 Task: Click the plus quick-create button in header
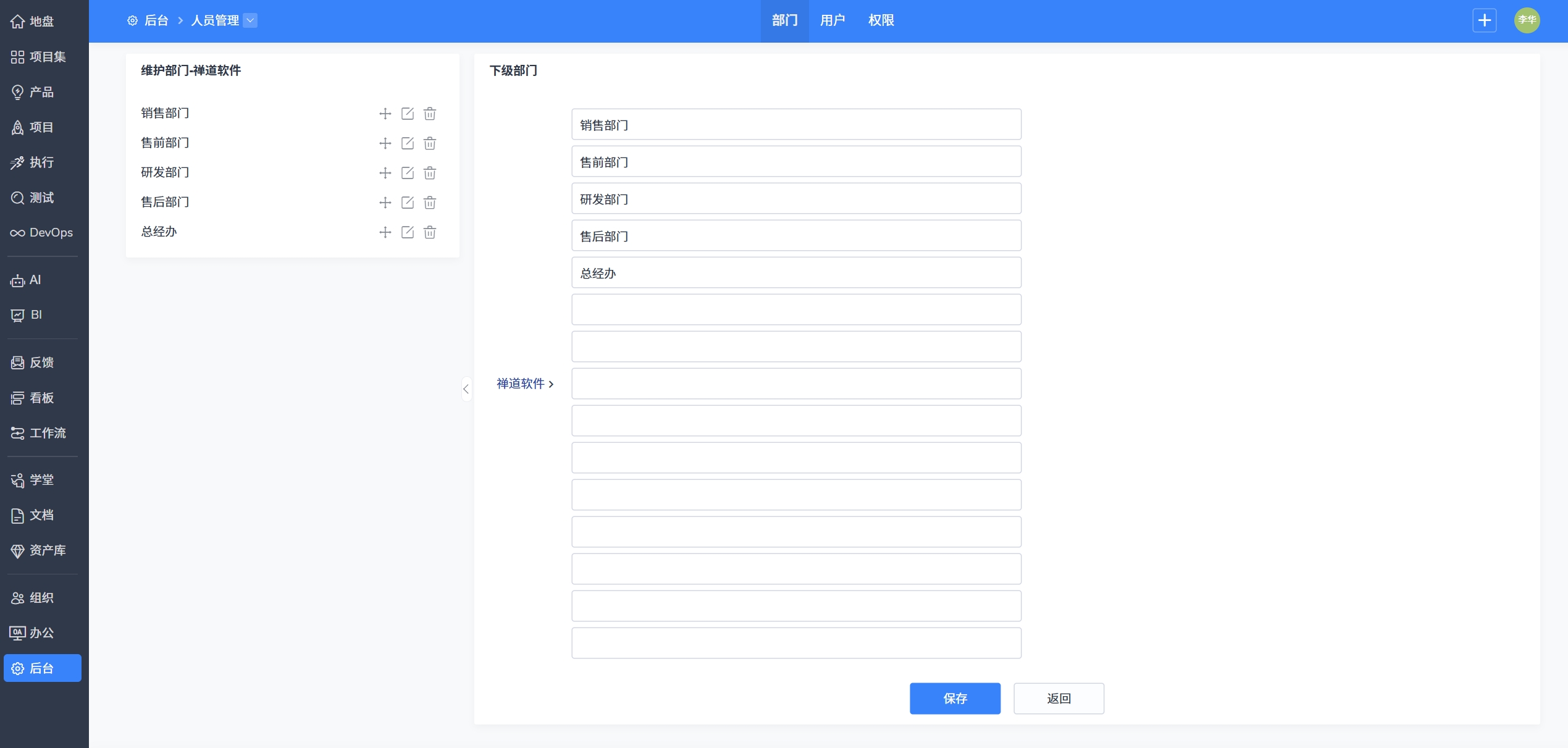click(x=1484, y=20)
